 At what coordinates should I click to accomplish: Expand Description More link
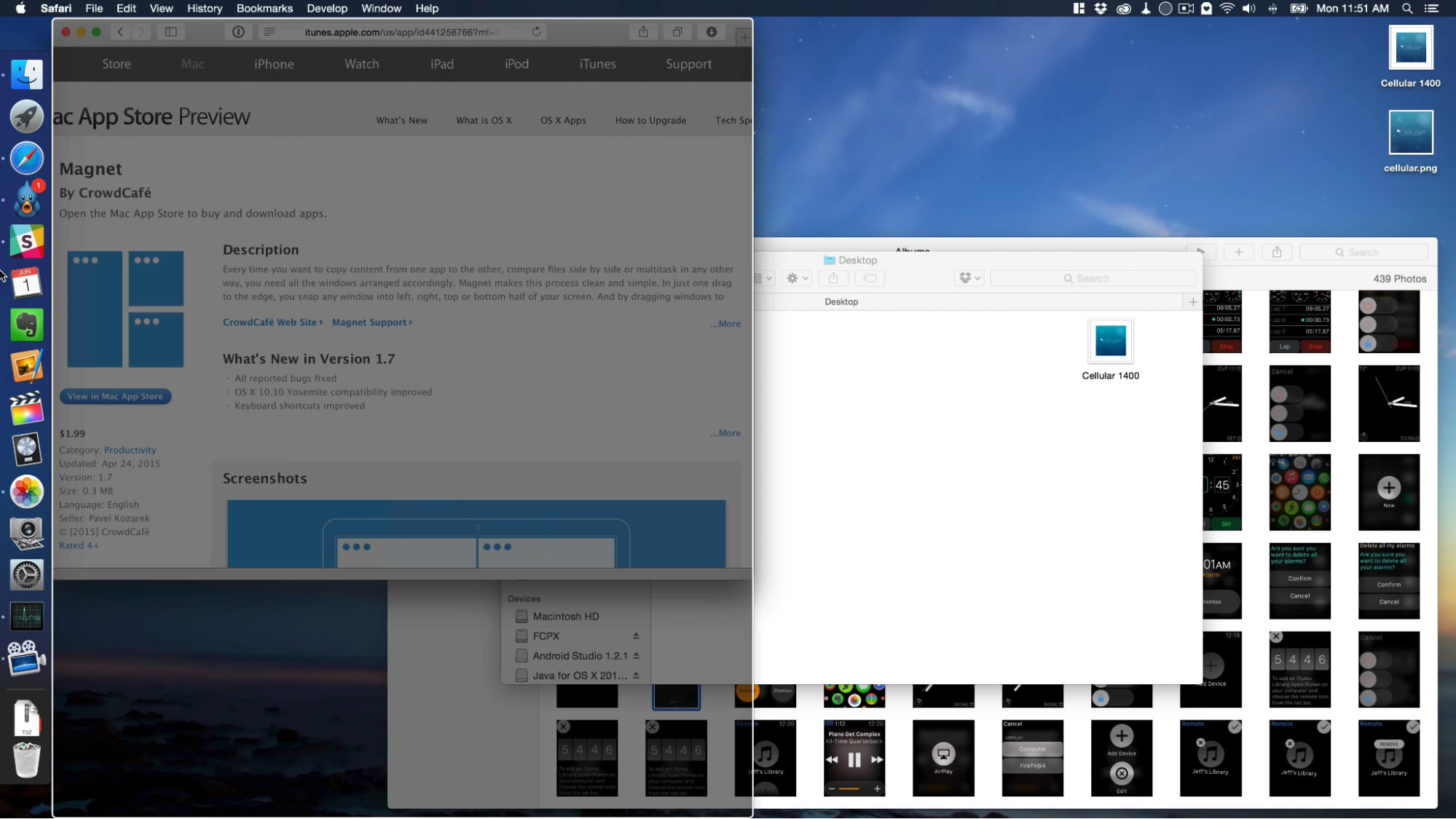pyautogui.click(x=725, y=324)
